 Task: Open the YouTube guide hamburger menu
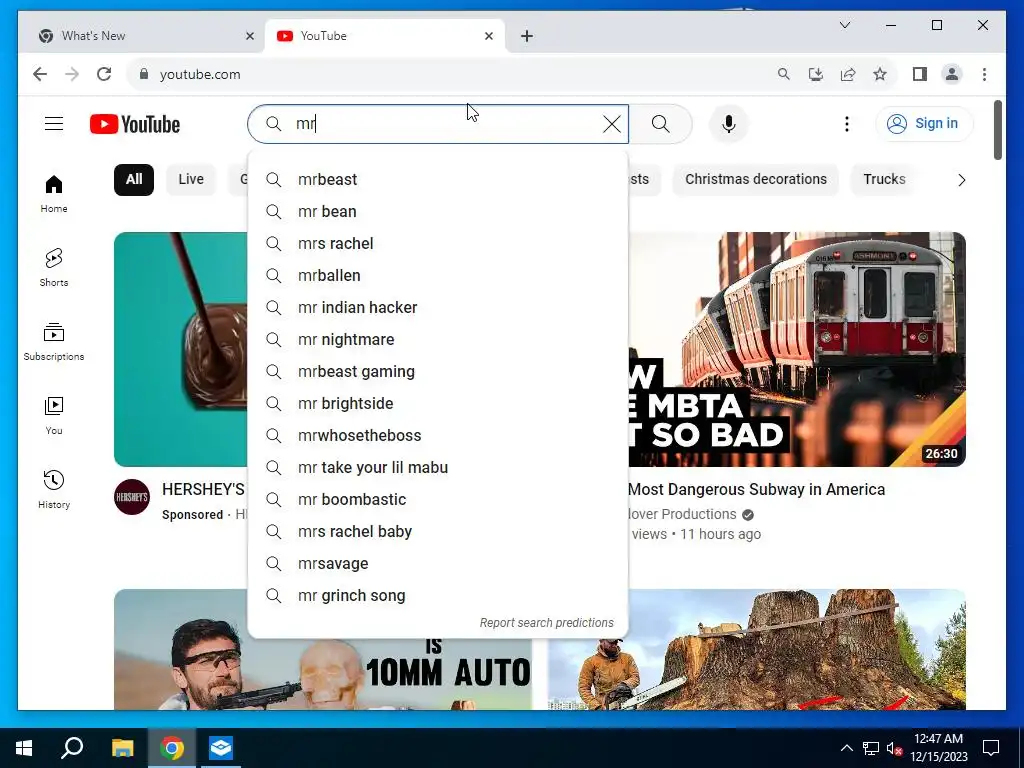point(54,123)
